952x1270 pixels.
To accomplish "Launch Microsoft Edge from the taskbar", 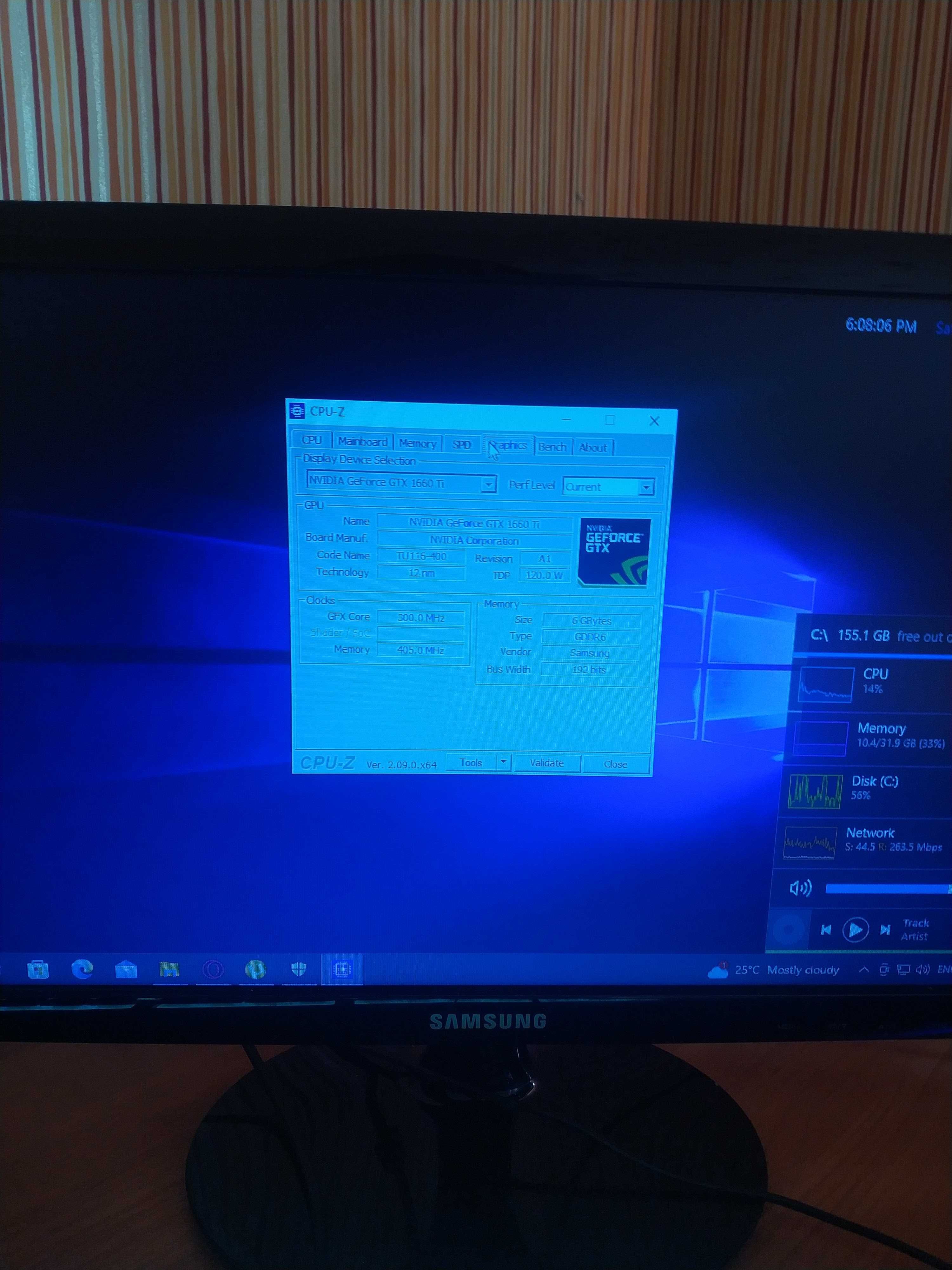I will point(82,970).
